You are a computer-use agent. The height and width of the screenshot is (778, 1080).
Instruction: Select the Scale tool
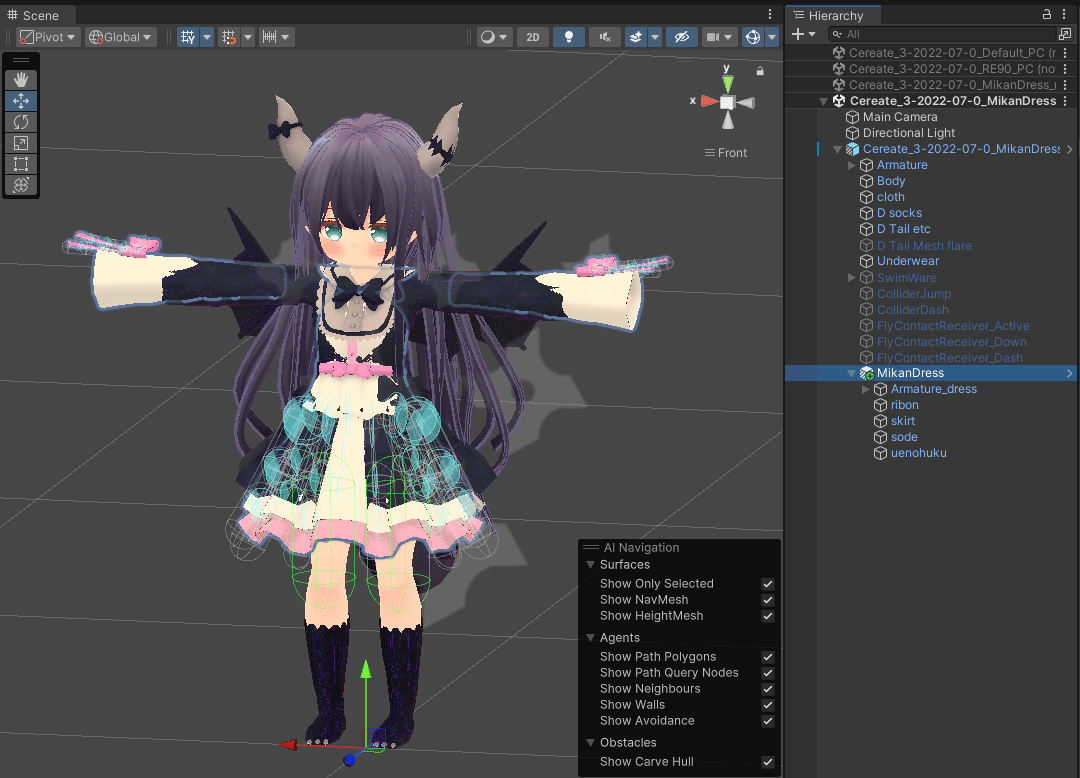point(21,143)
